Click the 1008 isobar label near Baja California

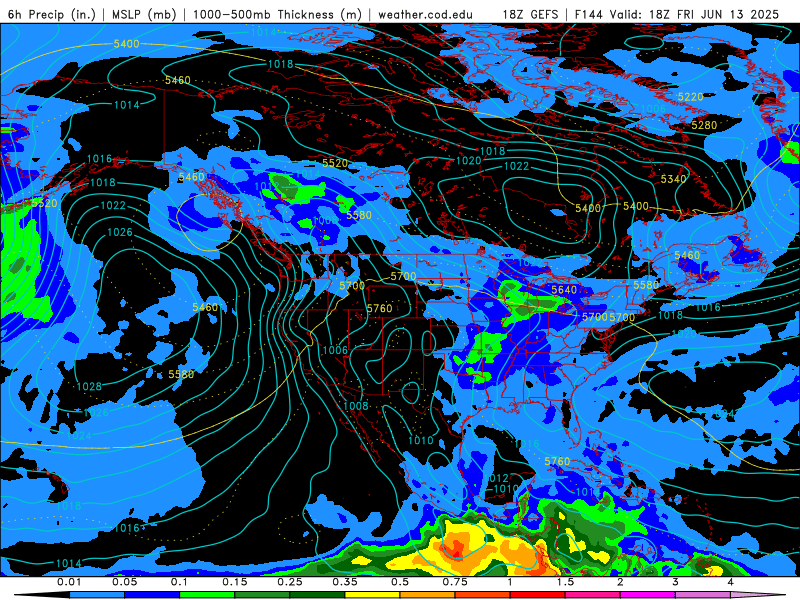(x=356, y=406)
